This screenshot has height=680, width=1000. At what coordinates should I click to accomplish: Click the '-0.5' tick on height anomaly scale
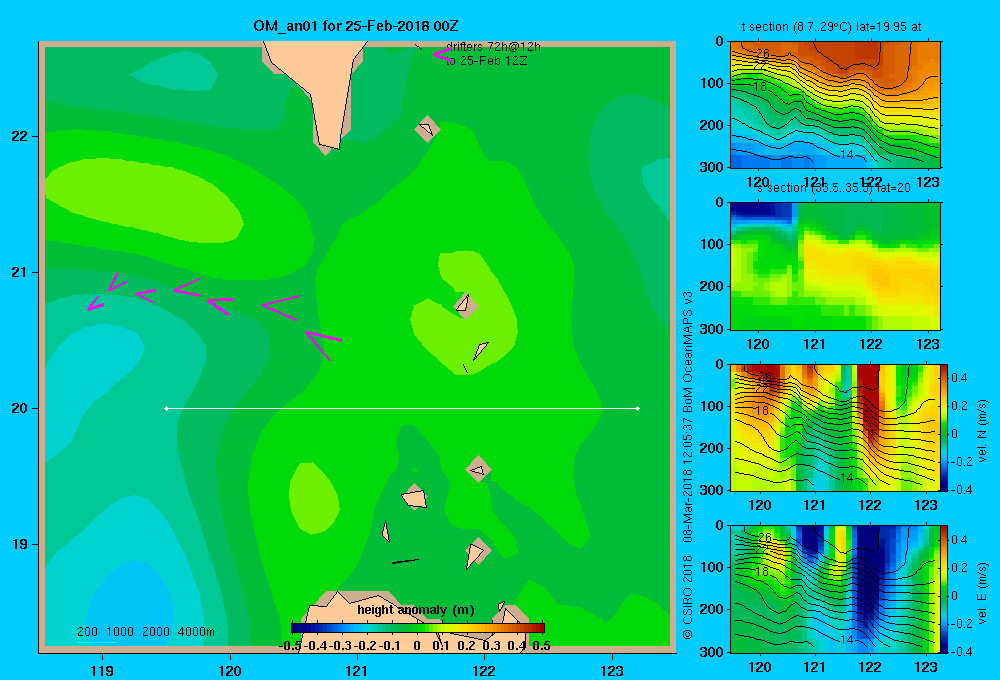pyautogui.click(x=290, y=646)
